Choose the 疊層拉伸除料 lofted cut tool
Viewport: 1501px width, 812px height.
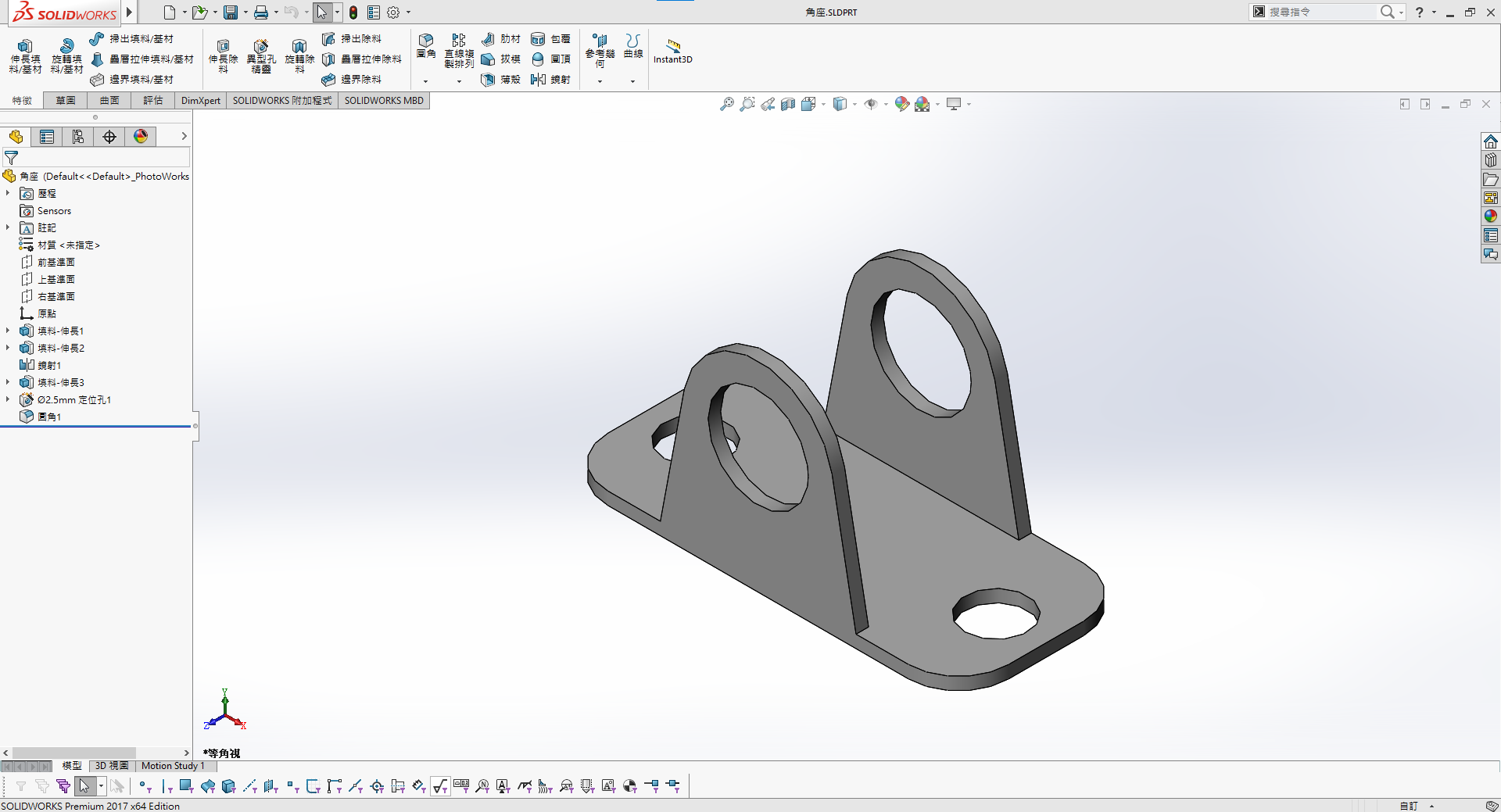[x=361, y=59]
